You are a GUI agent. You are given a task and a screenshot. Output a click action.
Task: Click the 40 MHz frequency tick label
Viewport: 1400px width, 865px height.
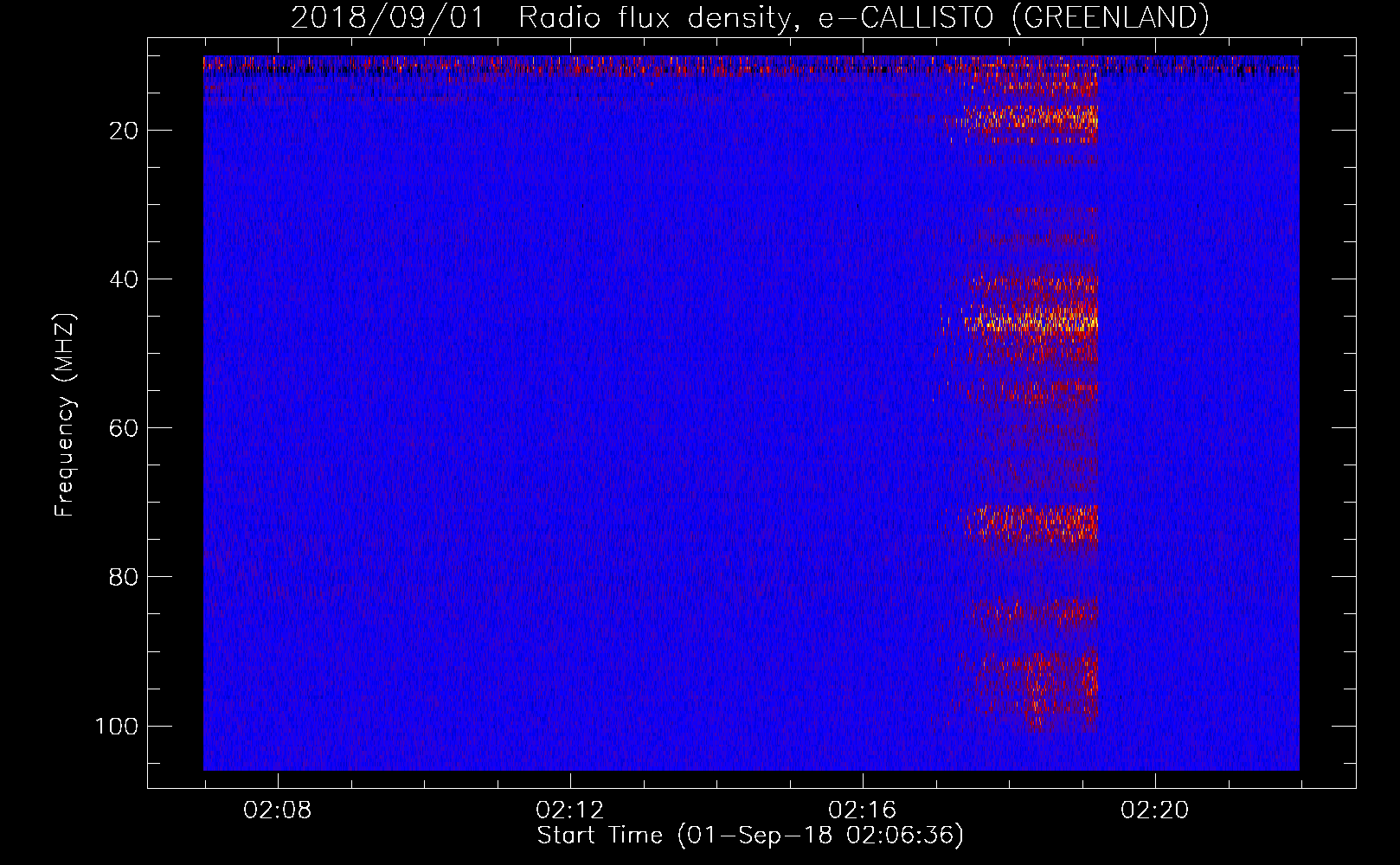125,279
